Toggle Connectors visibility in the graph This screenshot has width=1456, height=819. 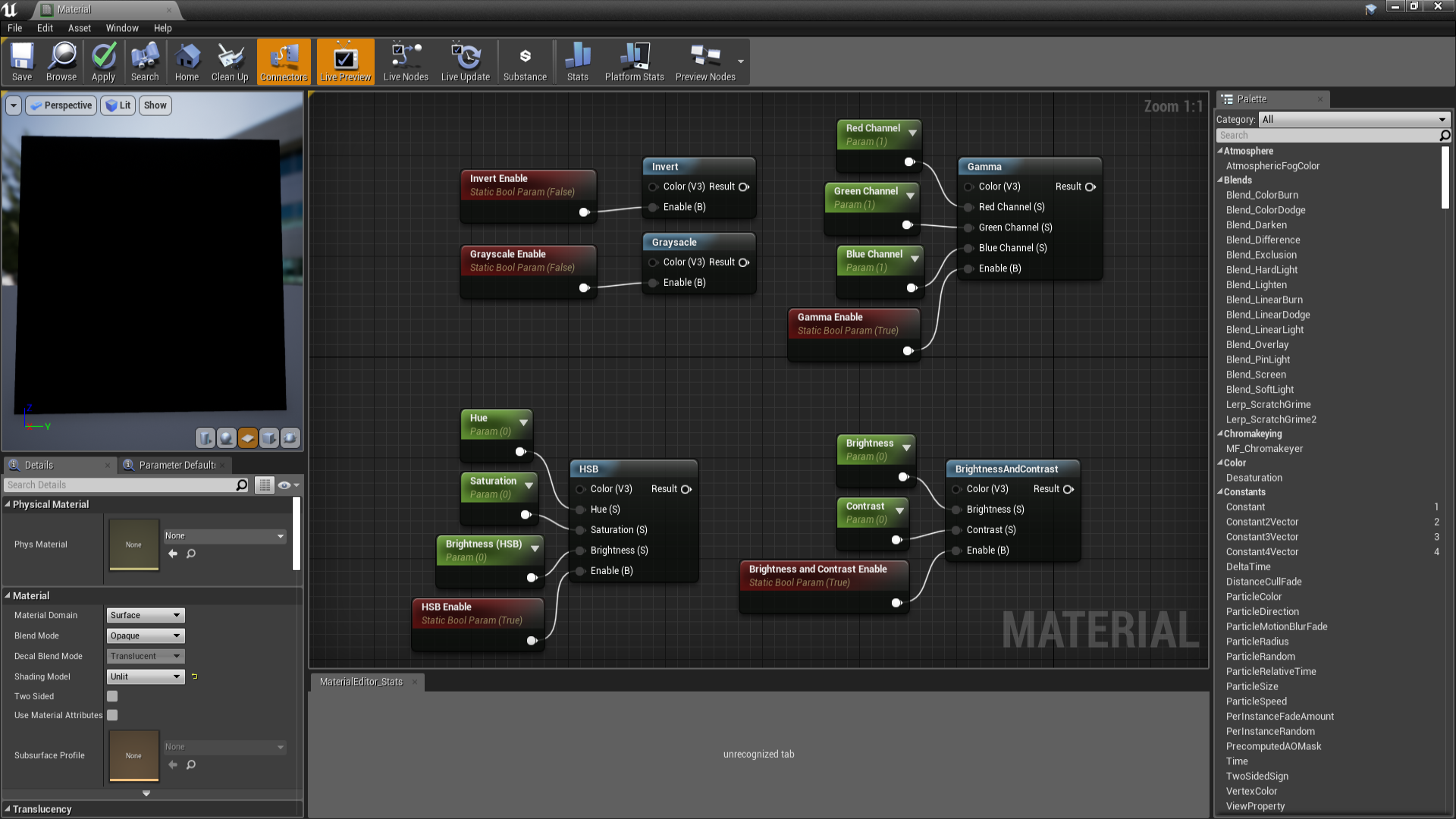pyautogui.click(x=283, y=61)
